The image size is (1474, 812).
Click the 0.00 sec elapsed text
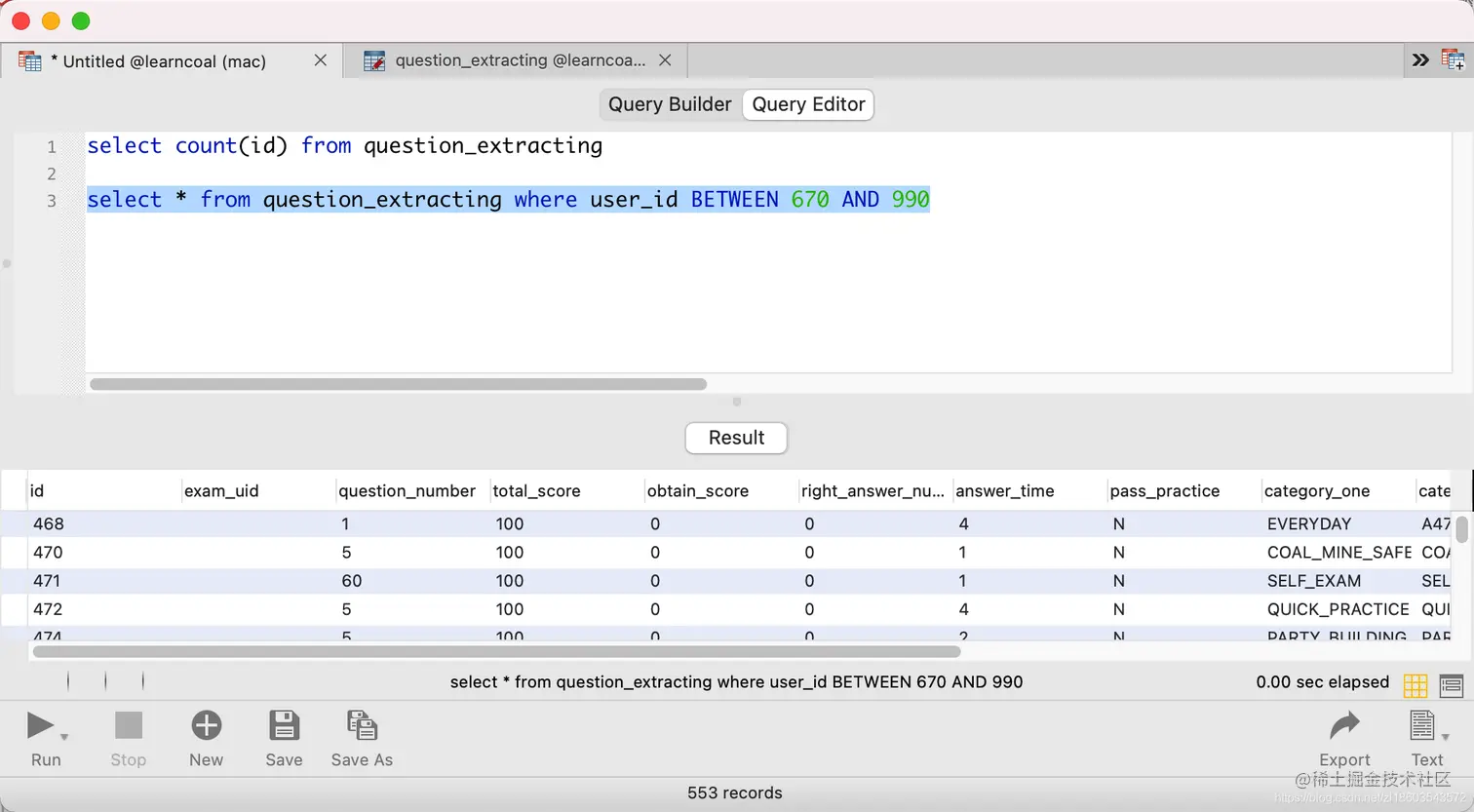[x=1323, y=682]
